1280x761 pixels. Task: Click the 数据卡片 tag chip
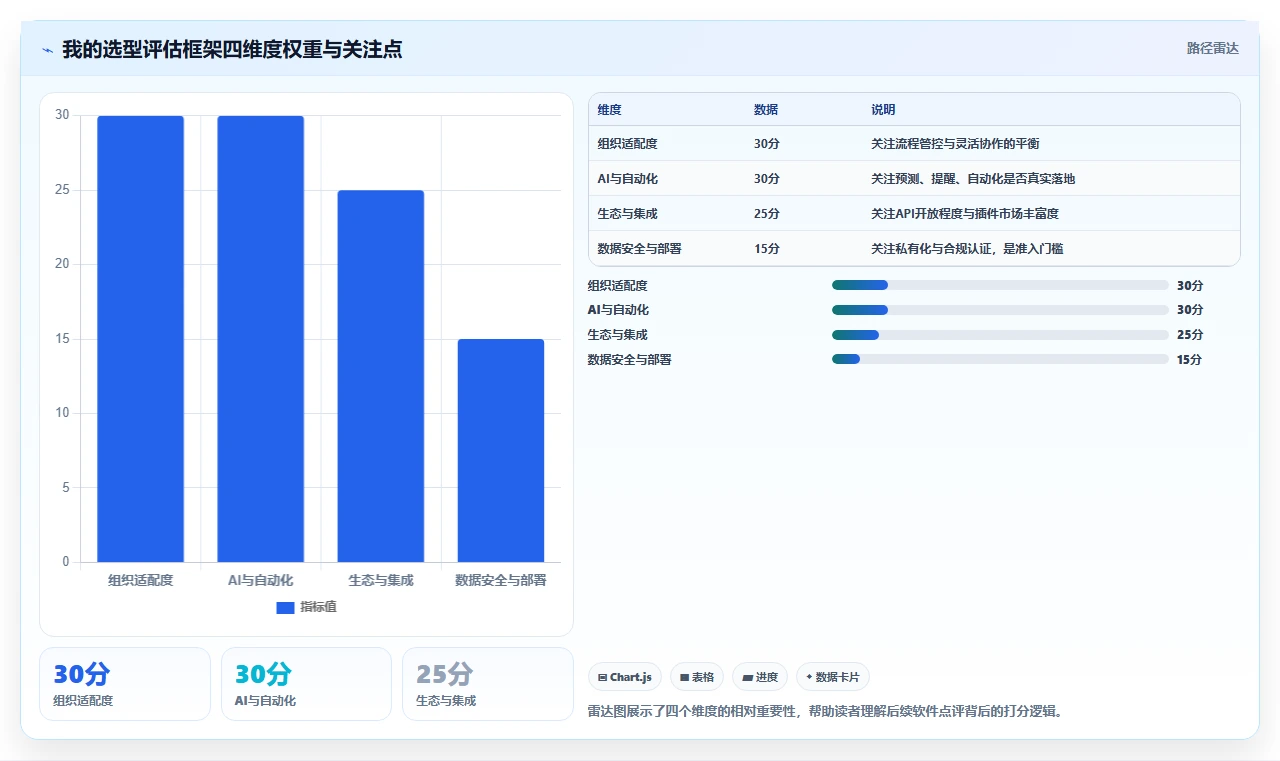[833, 677]
